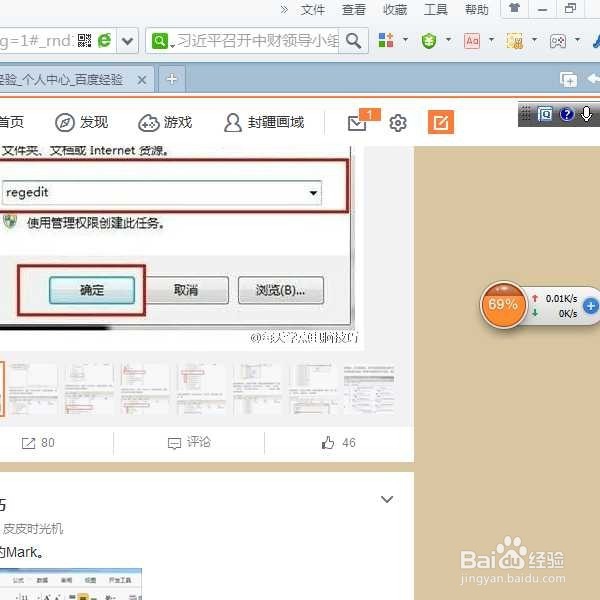Like the post with thumbs-up 46

click(x=338, y=443)
